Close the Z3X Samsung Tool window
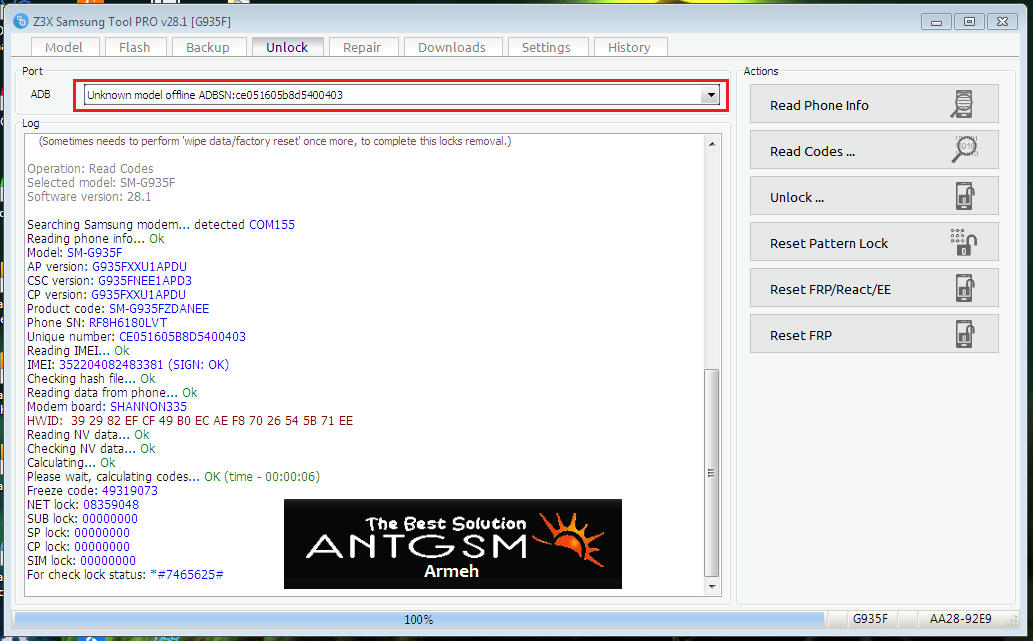This screenshot has height=641, width=1033. pyautogui.click(x=1002, y=22)
